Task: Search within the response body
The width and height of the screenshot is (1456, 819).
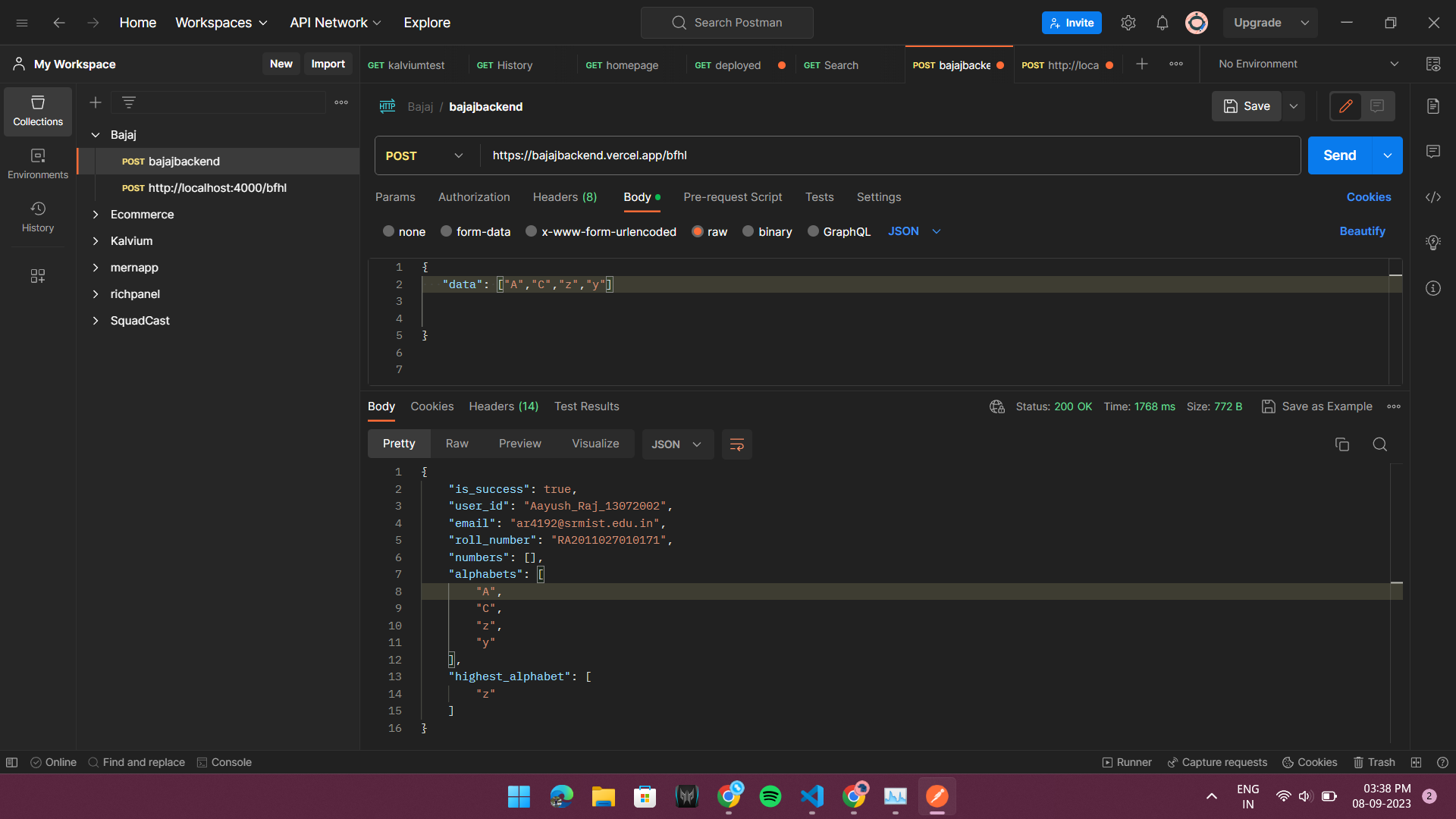Action: pyautogui.click(x=1379, y=444)
